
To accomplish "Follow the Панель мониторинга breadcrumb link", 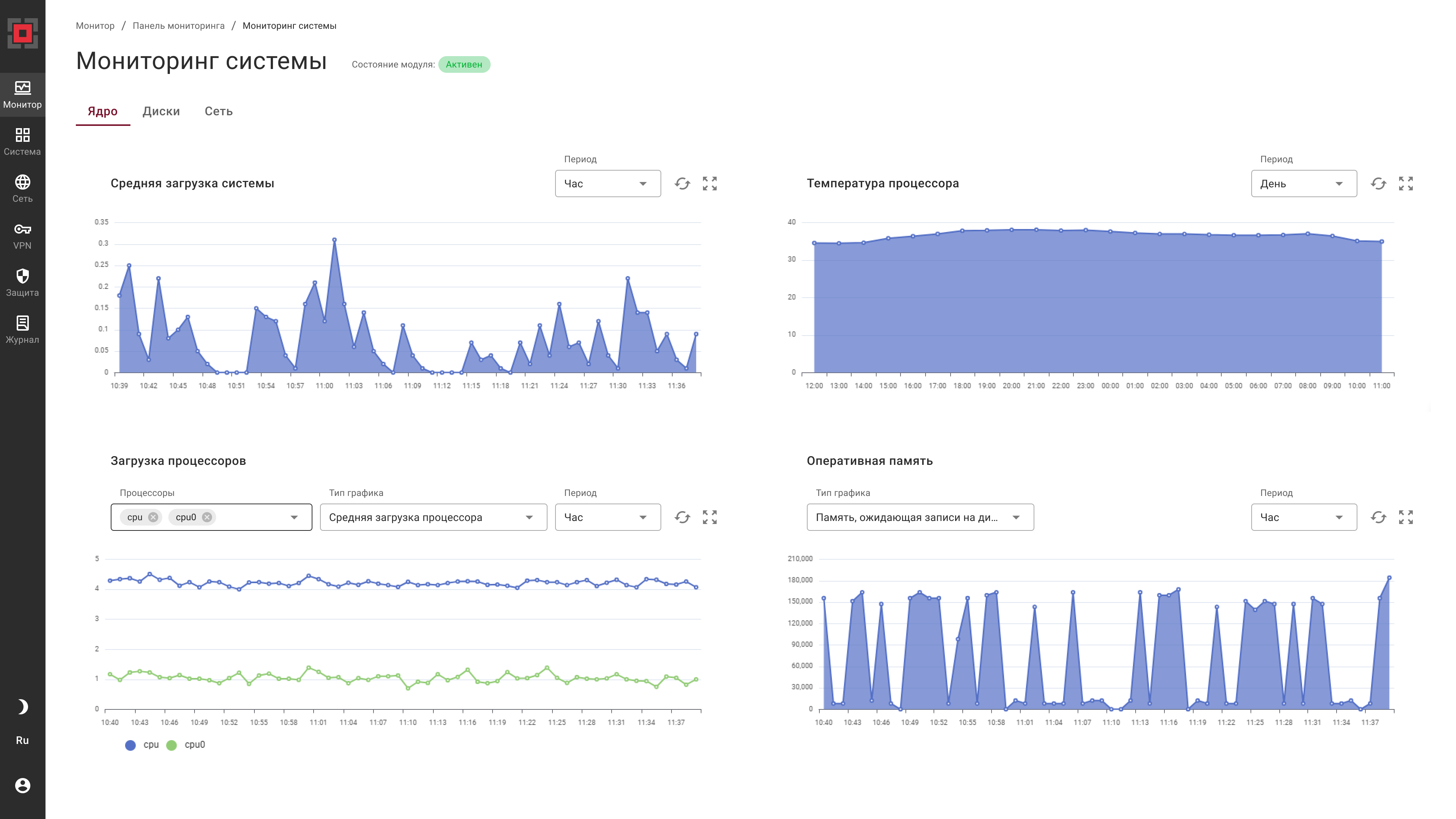I will pos(179,26).
